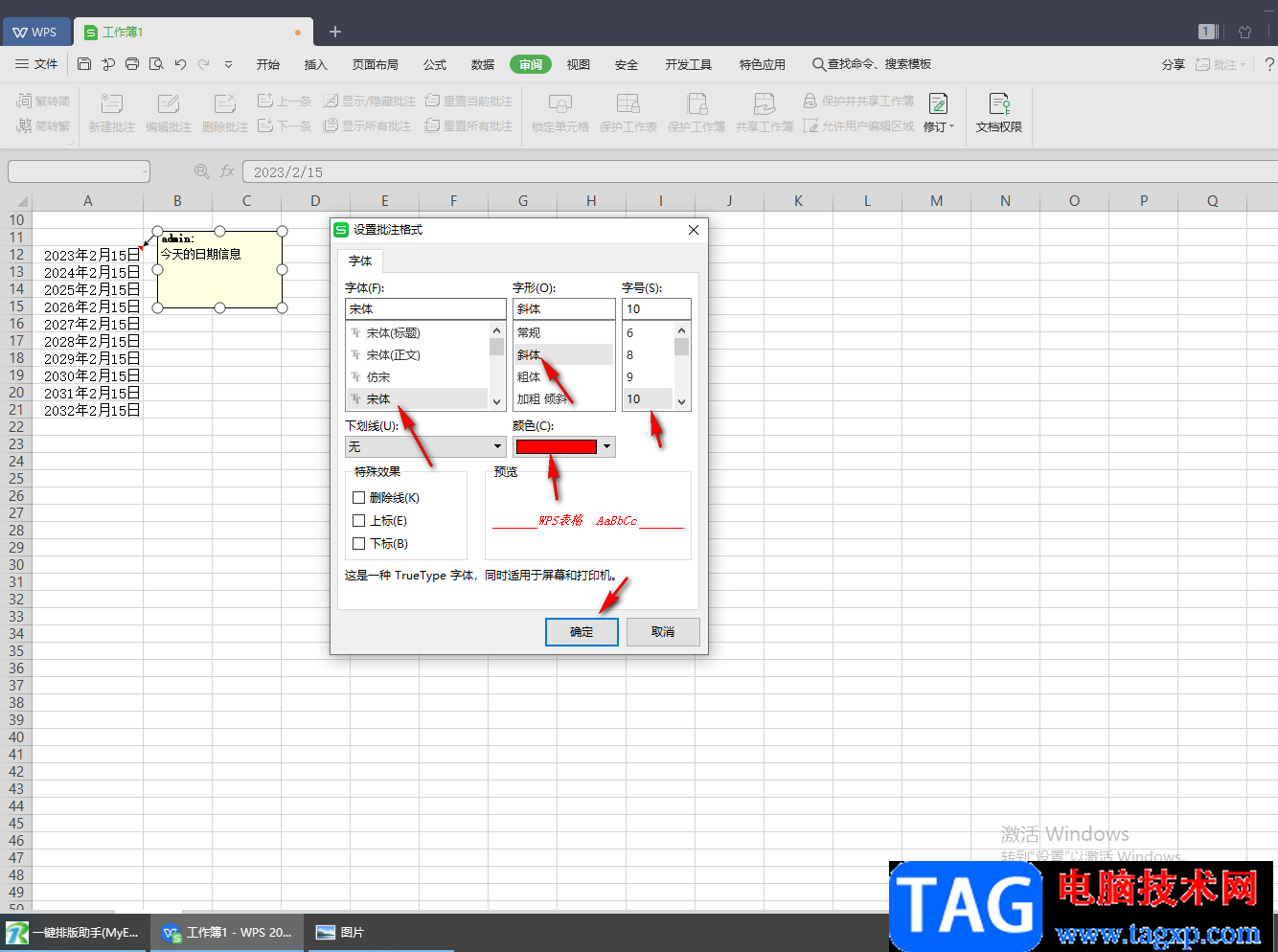The height and width of the screenshot is (952, 1278).
Task: Toggle the 上标(E) superscript checkbox
Action: click(x=359, y=521)
